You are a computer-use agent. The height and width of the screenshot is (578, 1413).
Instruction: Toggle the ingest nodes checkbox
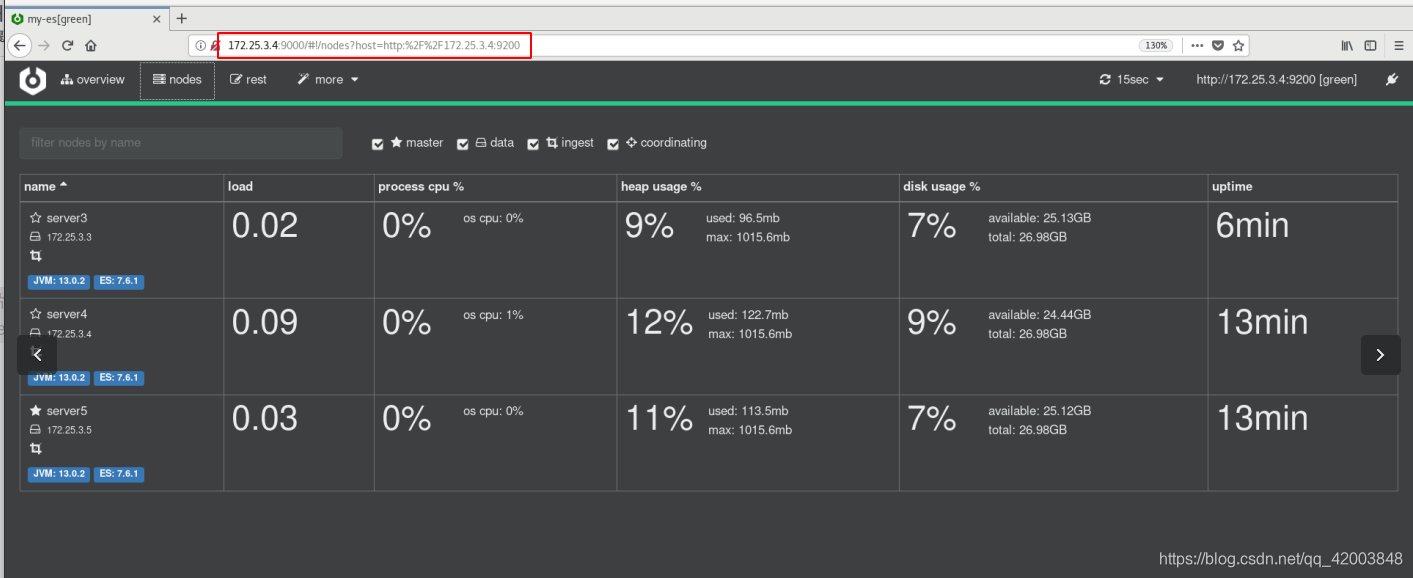534,144
